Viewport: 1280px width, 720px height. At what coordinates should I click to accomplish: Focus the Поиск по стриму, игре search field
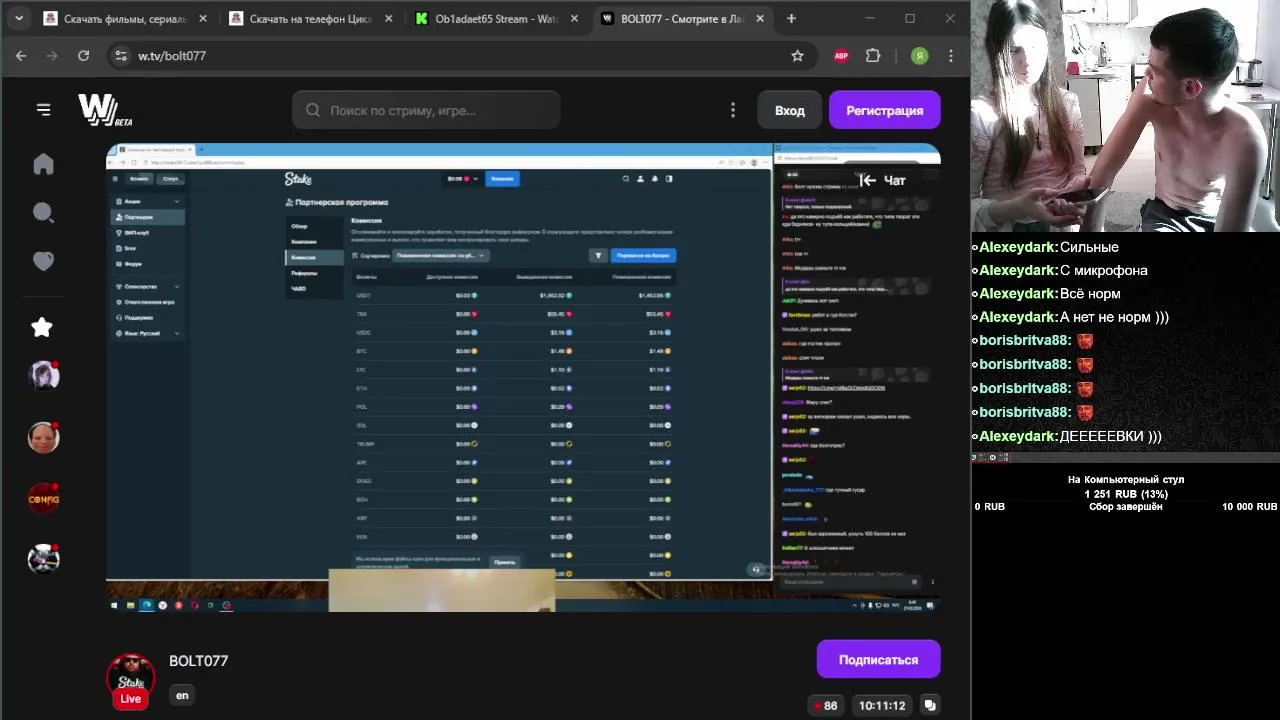click(x=426, y=110)
